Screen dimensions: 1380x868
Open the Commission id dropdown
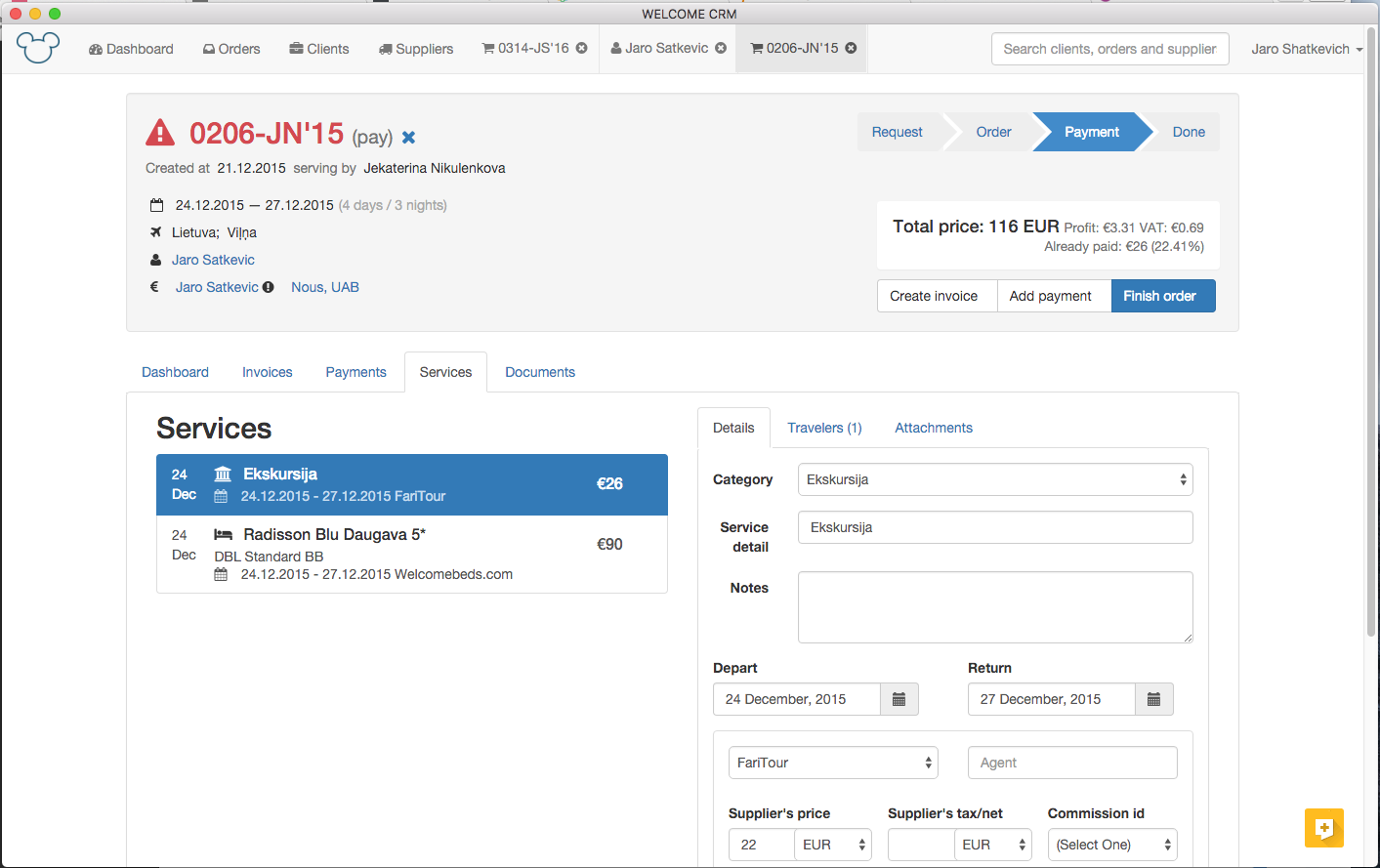click(x=1112, y=845)
